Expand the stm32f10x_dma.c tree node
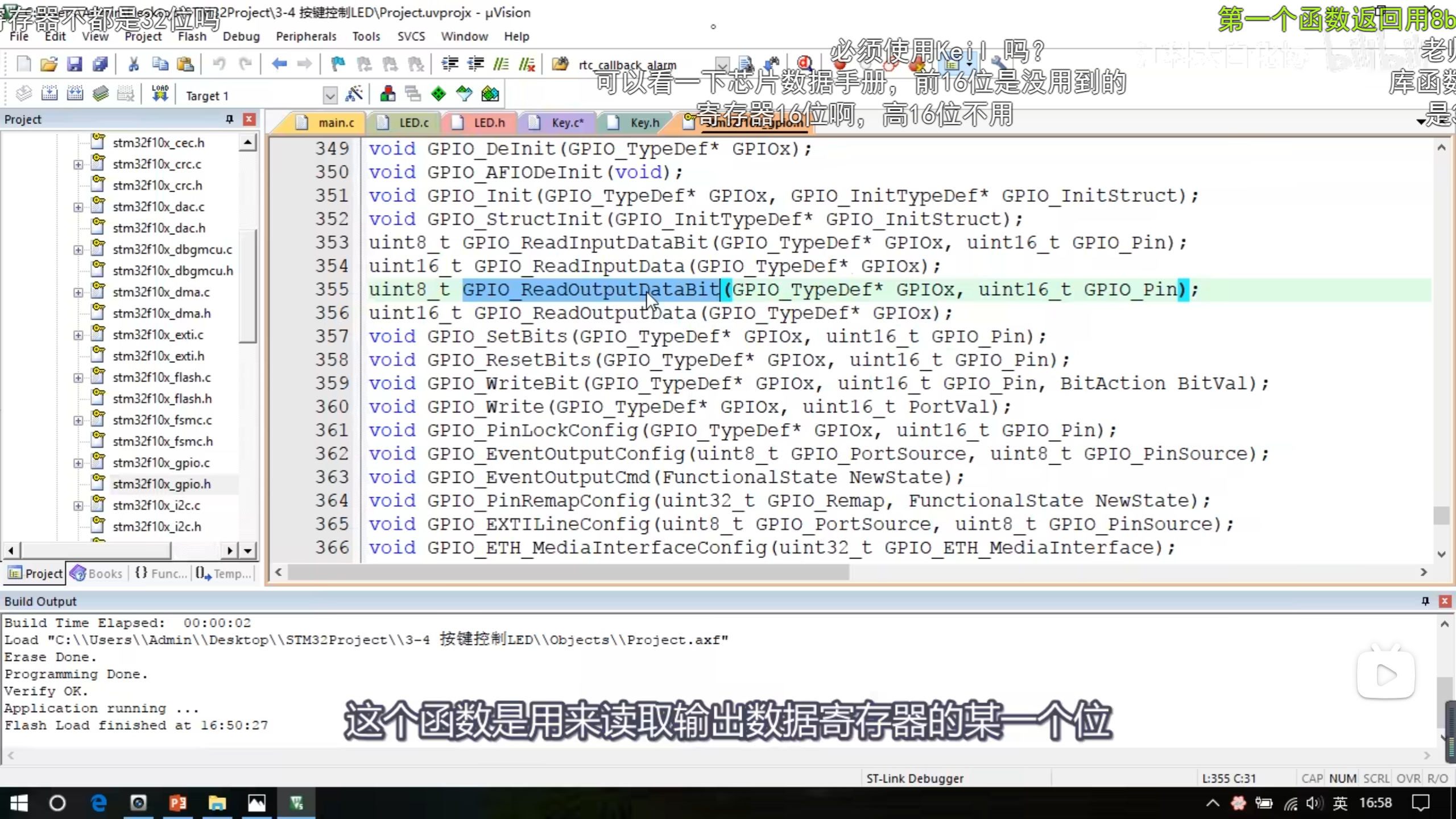 78,292
